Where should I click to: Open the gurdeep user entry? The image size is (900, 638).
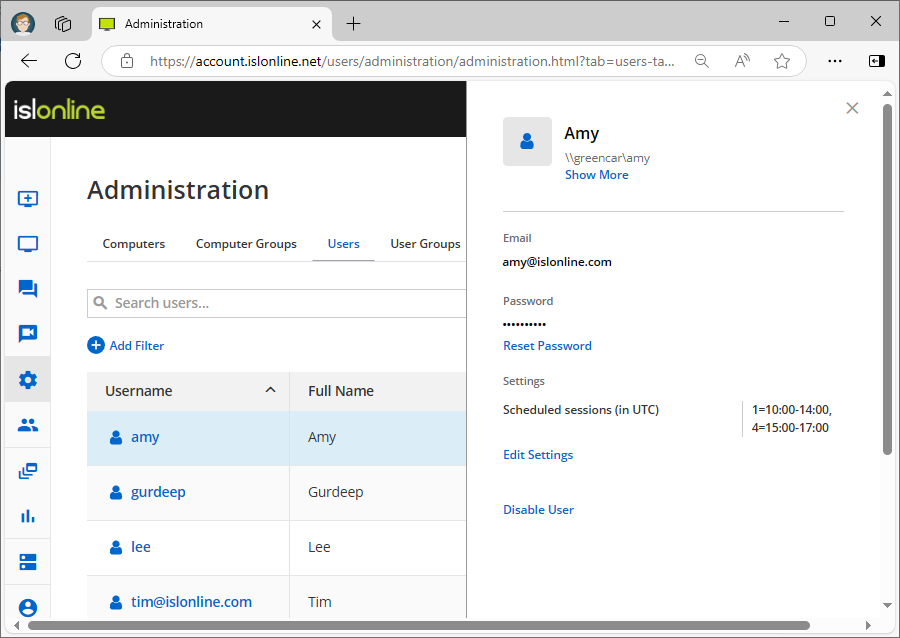[x=158, y=492]
